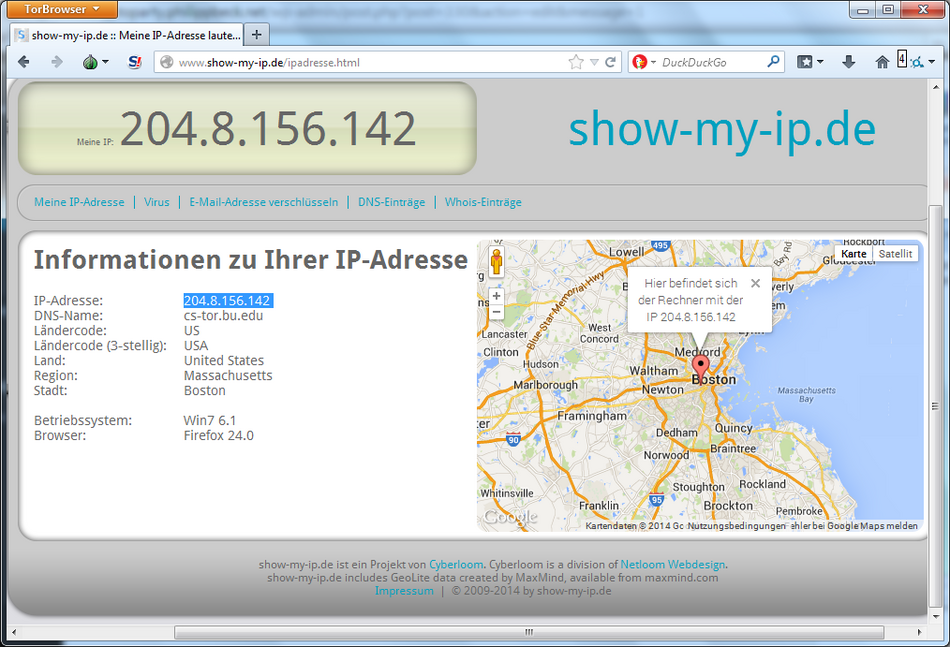Go back with the back arrow

(x=24, y=62)
